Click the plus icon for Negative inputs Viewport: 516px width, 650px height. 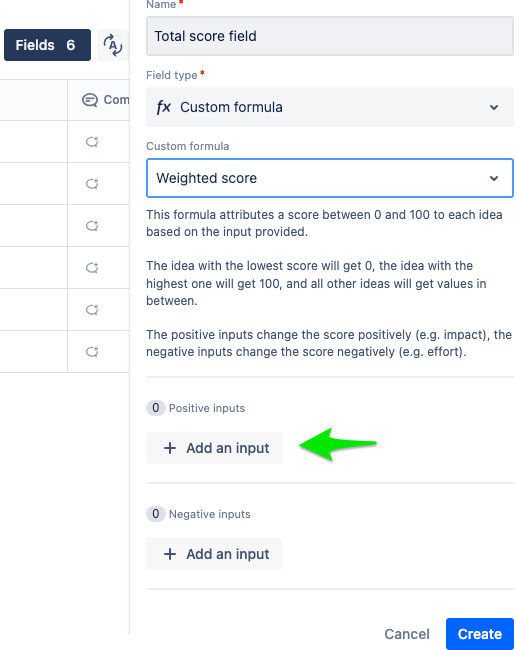170,554
